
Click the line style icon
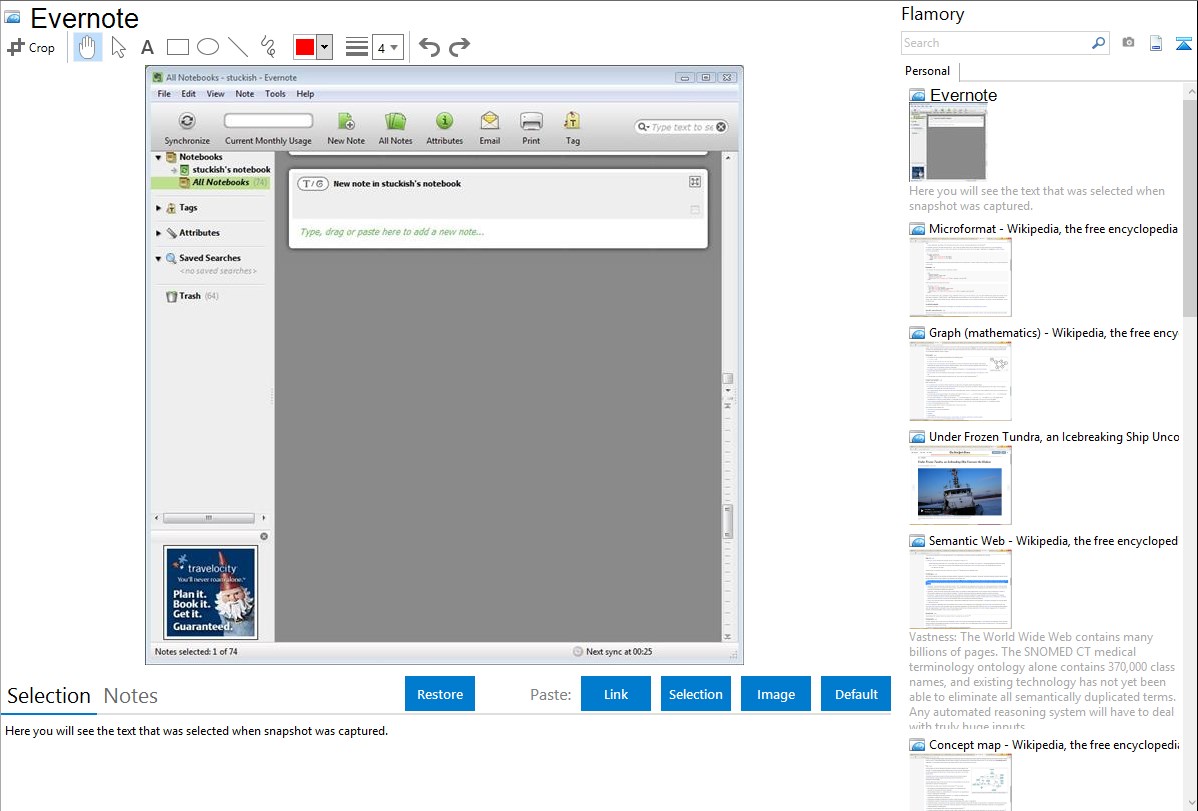point(357,47)
